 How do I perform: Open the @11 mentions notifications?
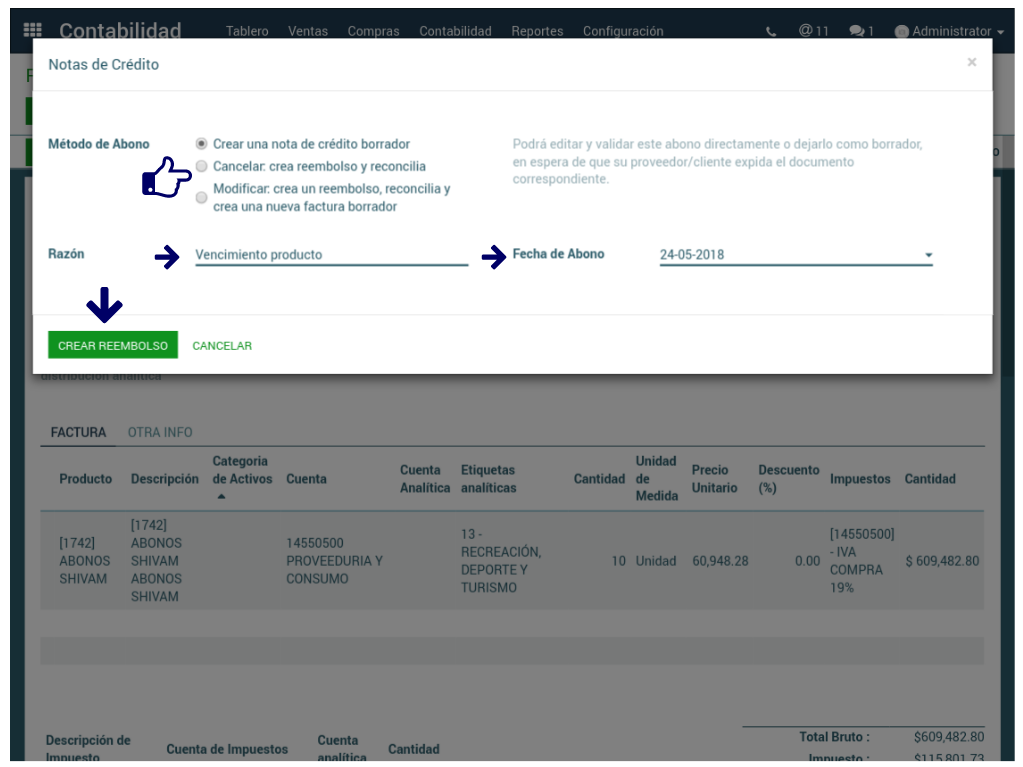click(813, 31)
